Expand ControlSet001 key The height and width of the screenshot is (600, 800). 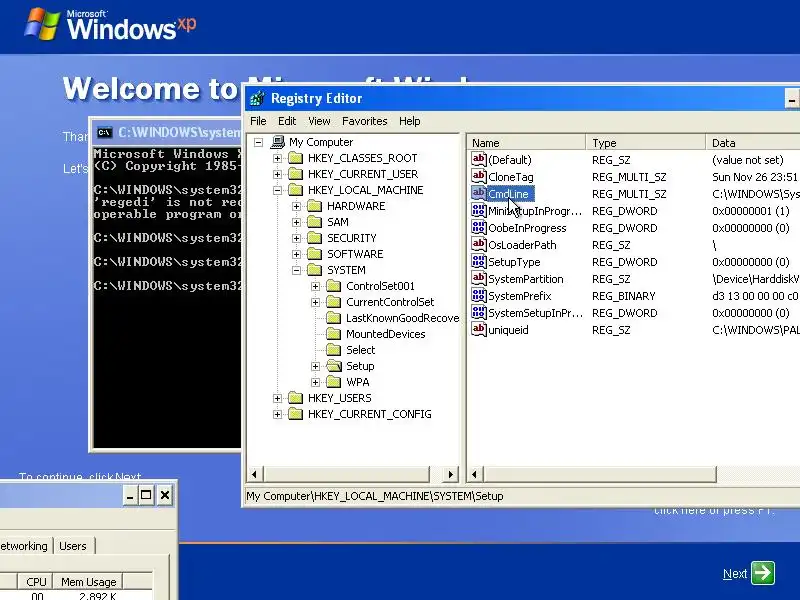point(315,286)
